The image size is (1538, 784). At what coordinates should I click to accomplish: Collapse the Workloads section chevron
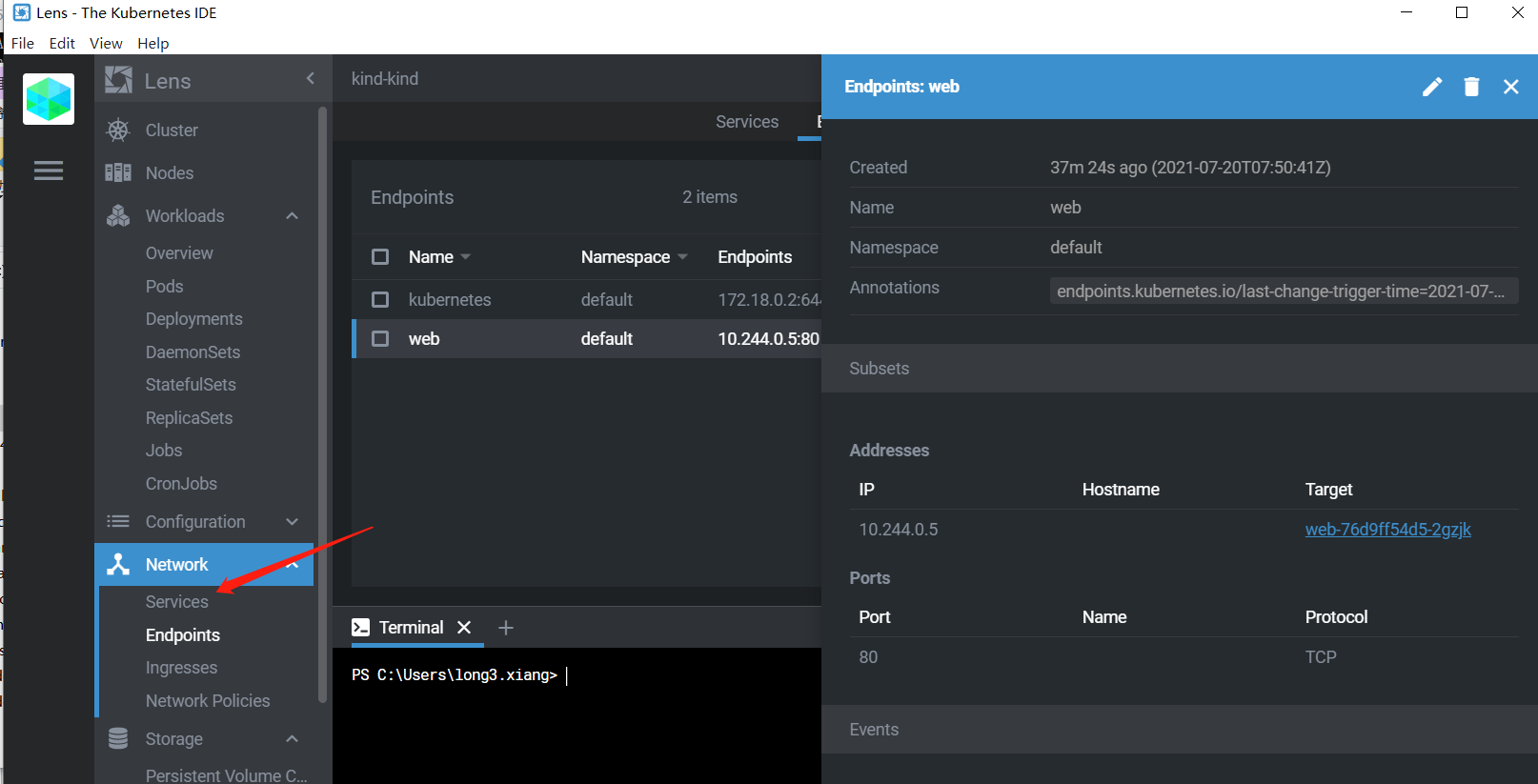(293, 215)
